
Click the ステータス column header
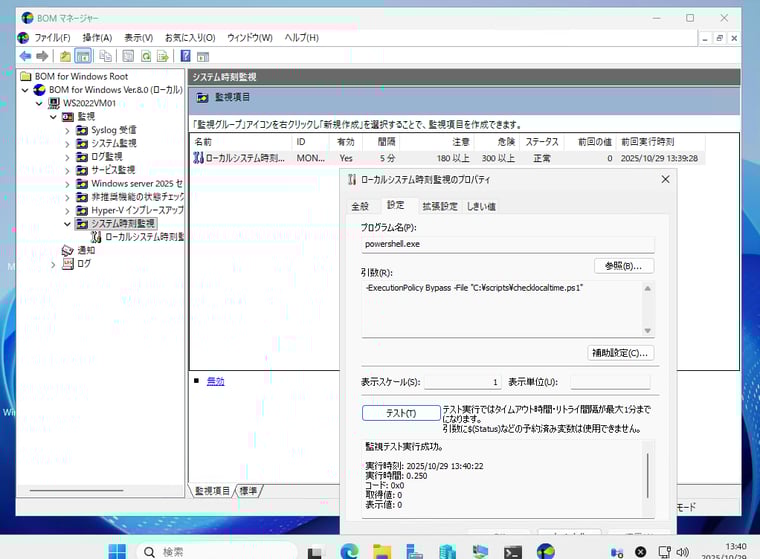coord(542,142)
